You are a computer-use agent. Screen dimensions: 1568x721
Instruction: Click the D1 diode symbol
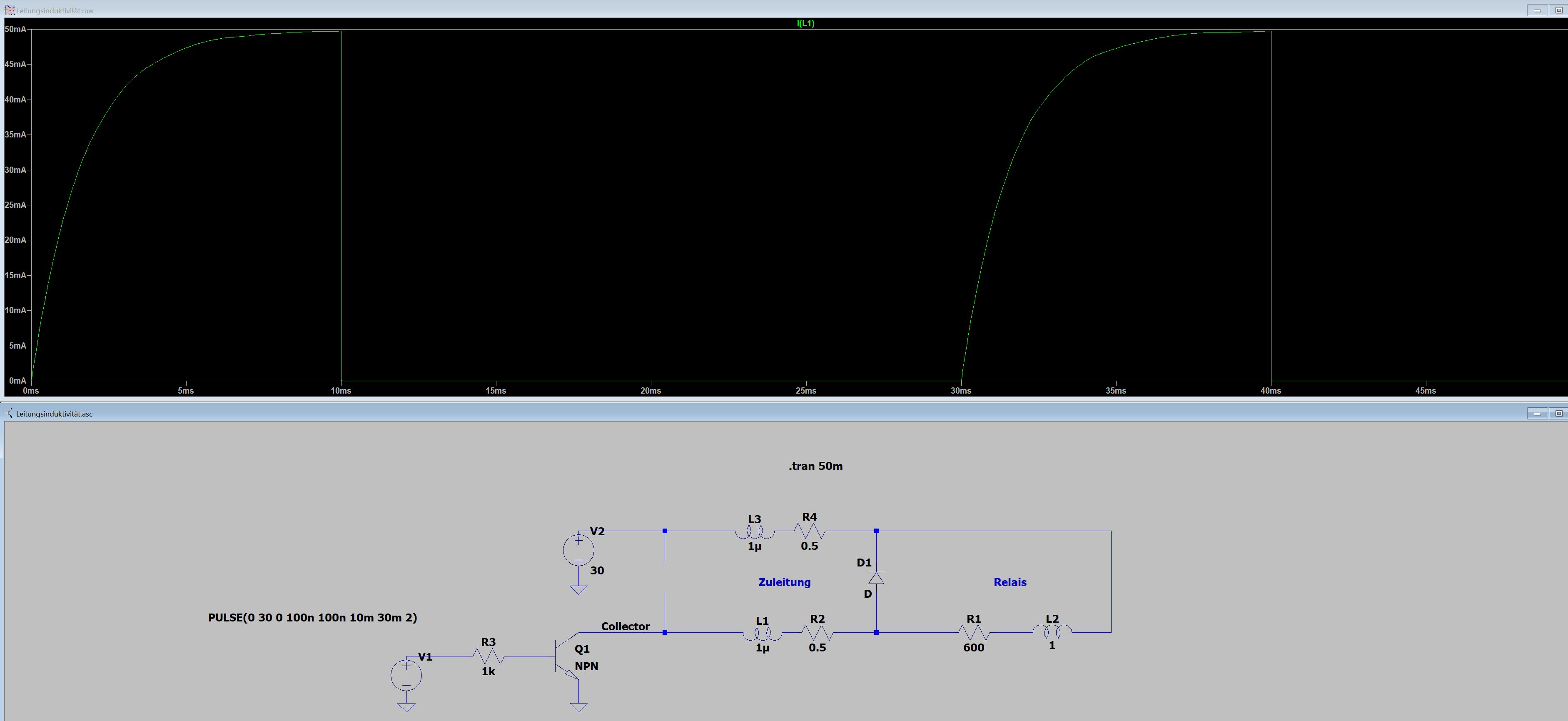coord(876,578)
